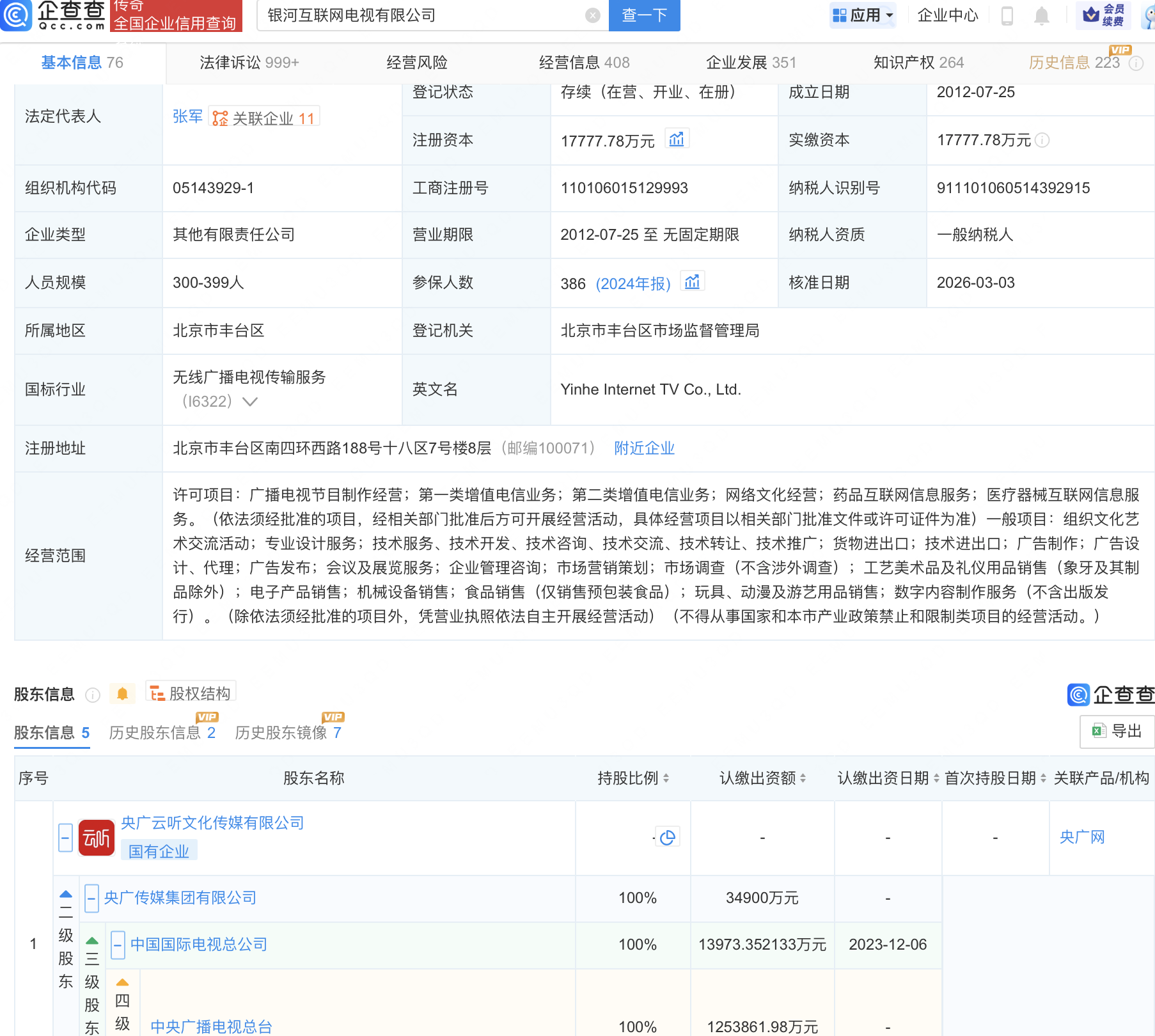Open the 附近企业 link
1155x1036 pixels.
pyautogui.click(x=644, y=448)
